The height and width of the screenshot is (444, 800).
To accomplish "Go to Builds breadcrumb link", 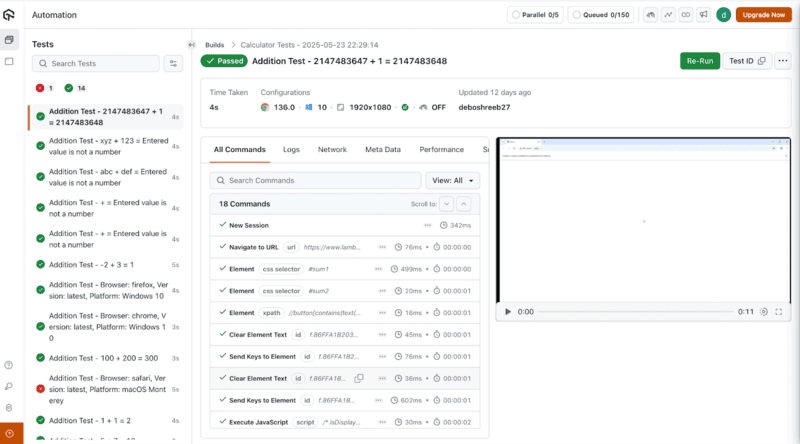I will (215, 45).
